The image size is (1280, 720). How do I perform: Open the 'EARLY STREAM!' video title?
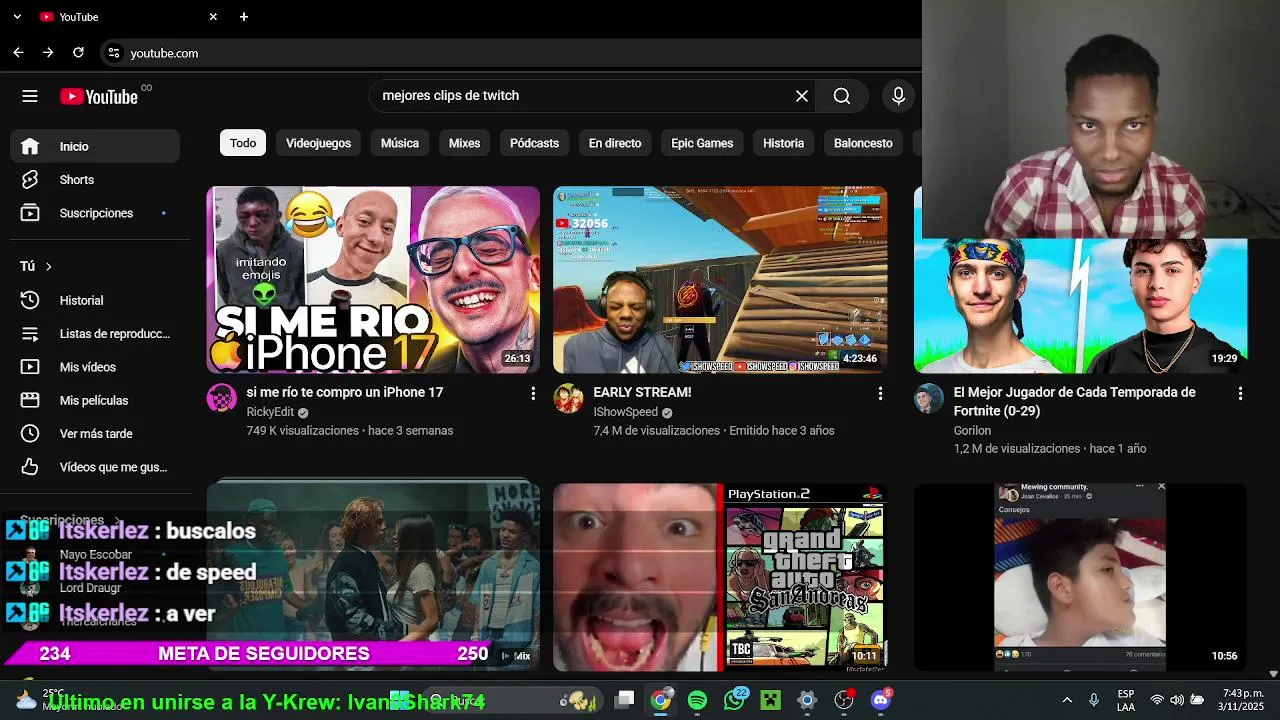click(x=642, y=392)
